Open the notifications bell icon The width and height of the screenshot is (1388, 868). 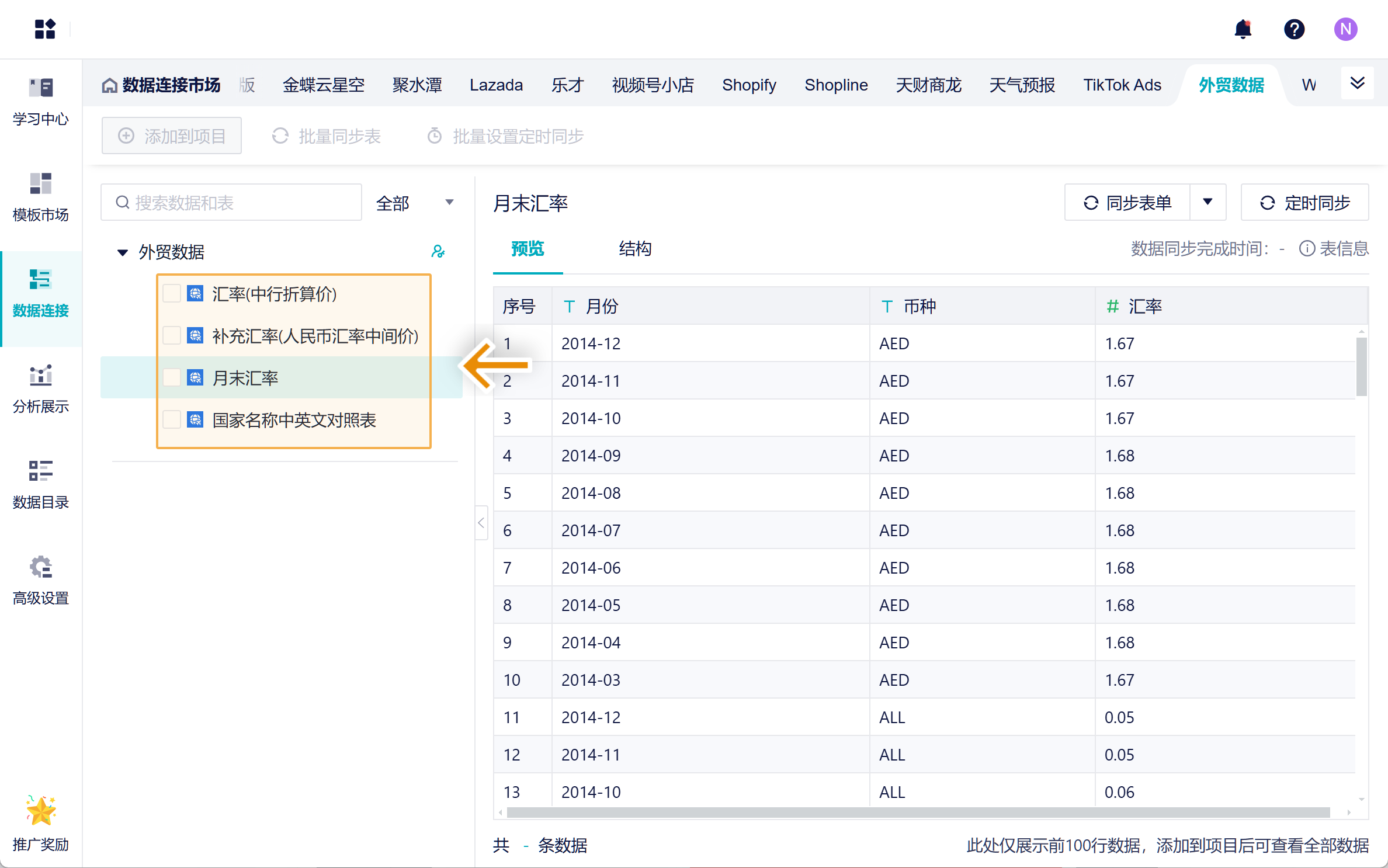pos(1243,29)
